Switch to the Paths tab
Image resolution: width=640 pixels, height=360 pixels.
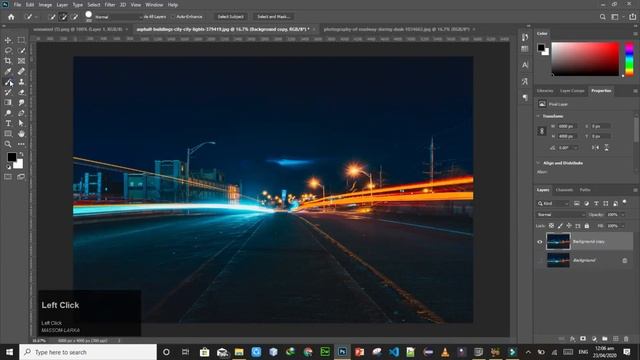[x=585, y=190]
